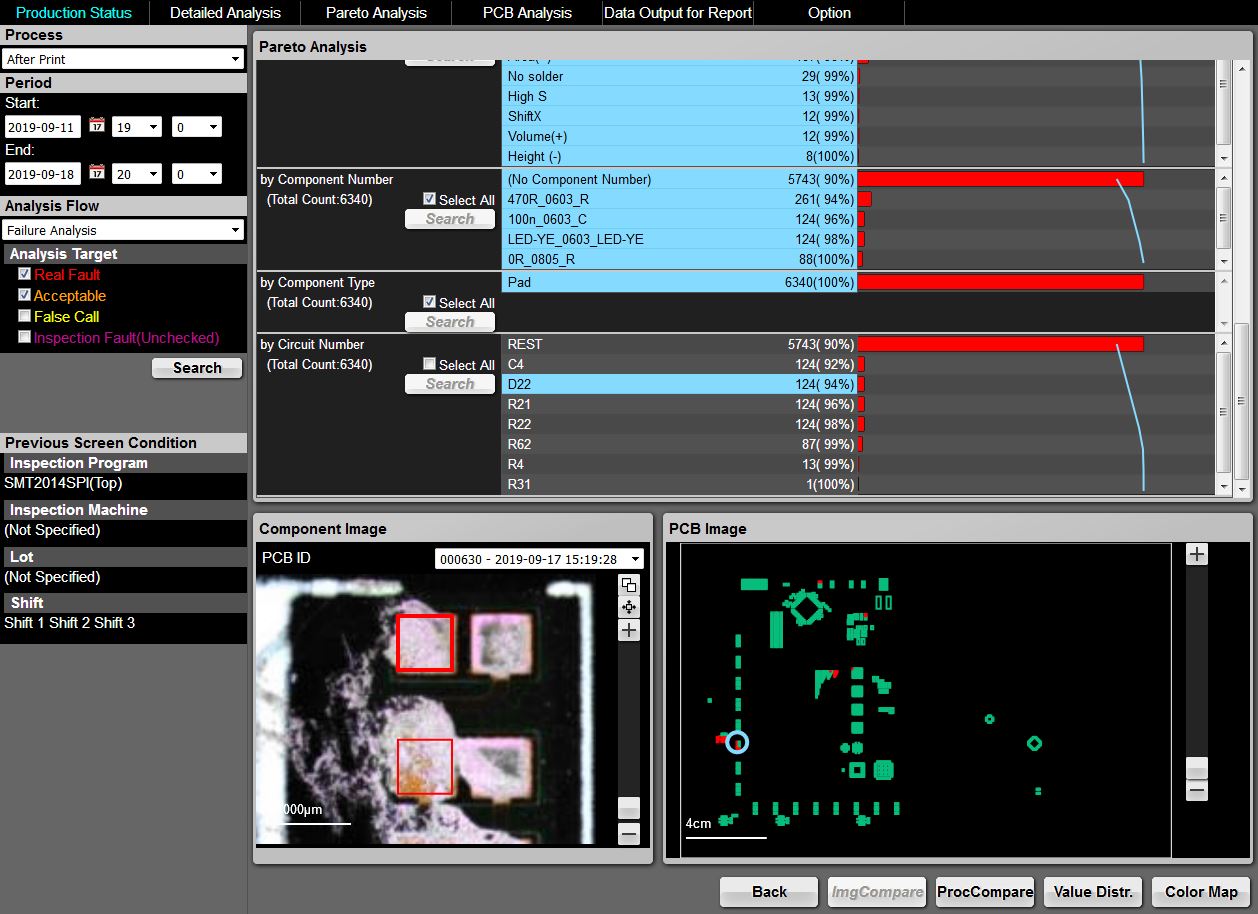This screenshot has height=914, width=1258.
Task: Click the overlay windows icon in Component Image
Action: point(628,585)
